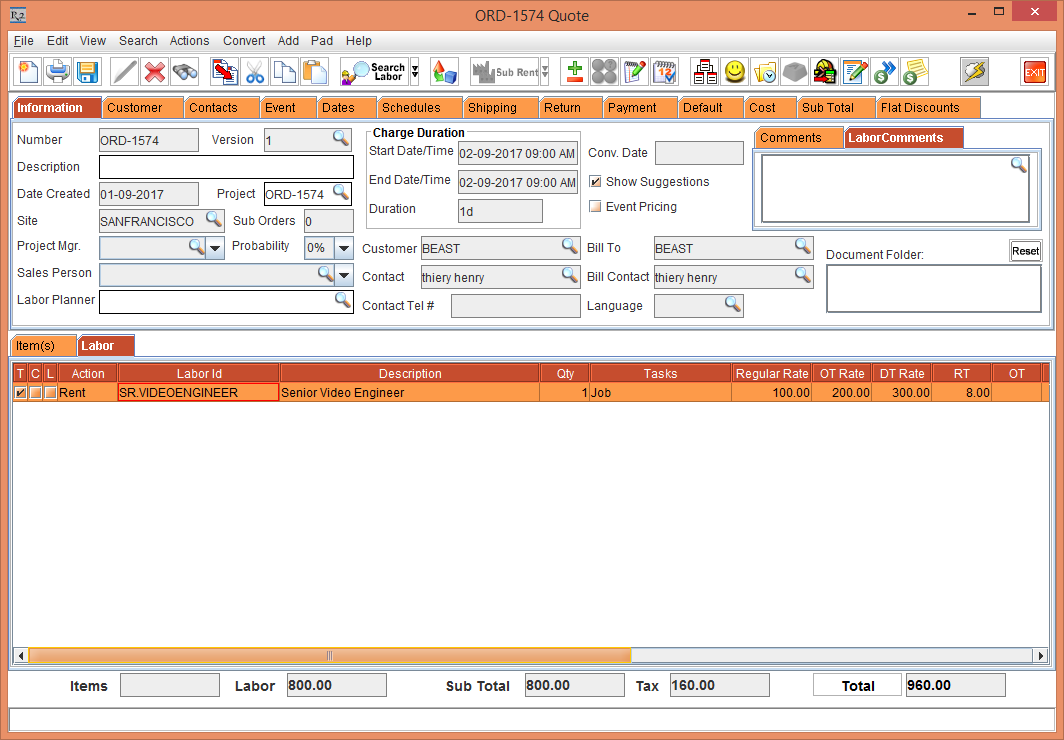Image resolution: width=1064 pixels, height=740 pixels.
Task: Click the yellow smiley face icon
Action: coord(735,72)
